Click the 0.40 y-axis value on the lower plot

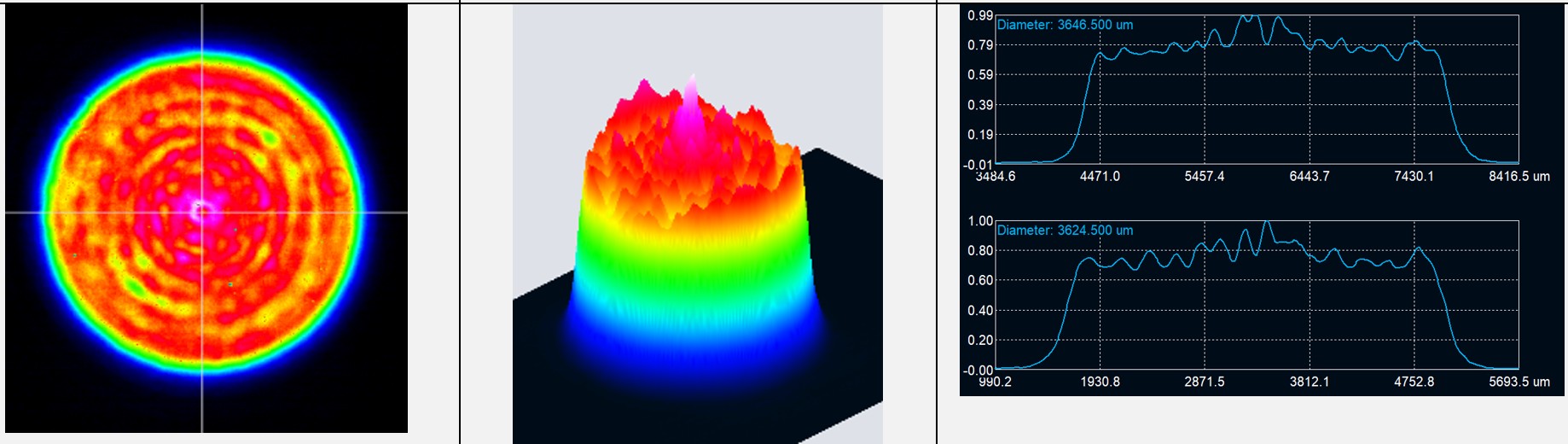pyautogui.click(x=979, y=311)
